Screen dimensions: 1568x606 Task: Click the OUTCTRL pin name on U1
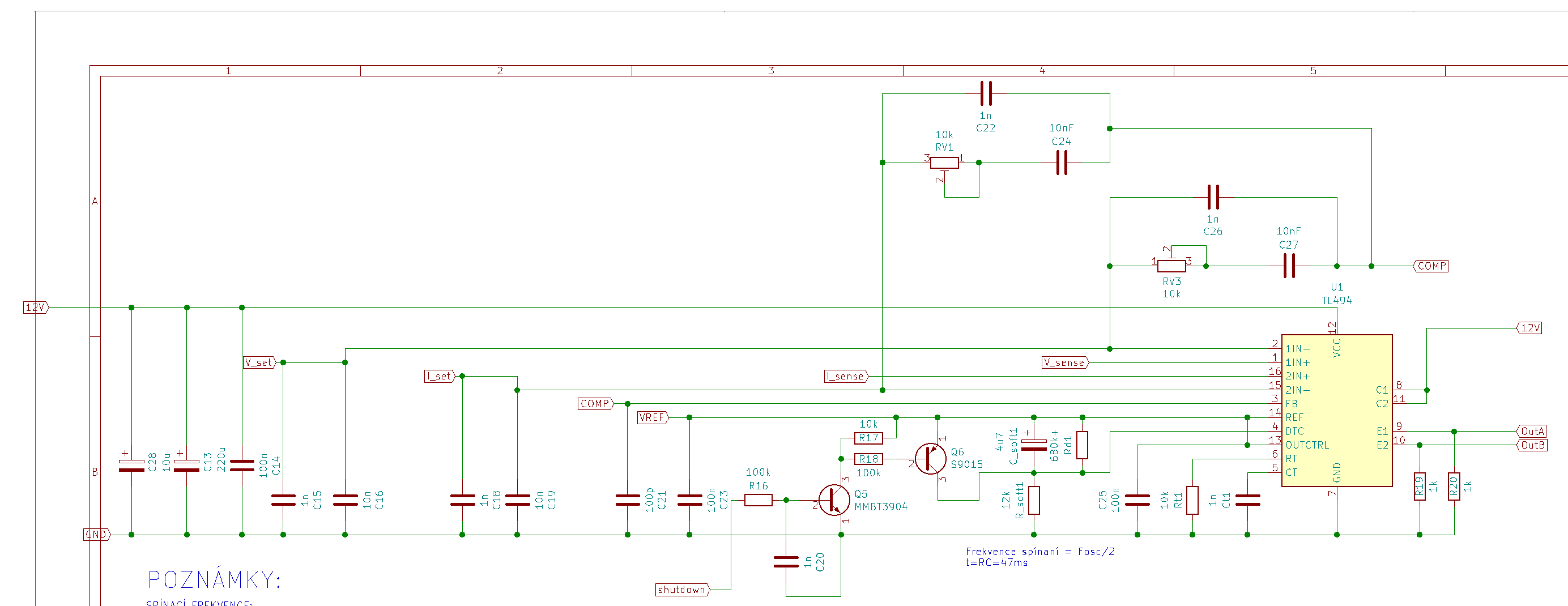[1307, 445]
